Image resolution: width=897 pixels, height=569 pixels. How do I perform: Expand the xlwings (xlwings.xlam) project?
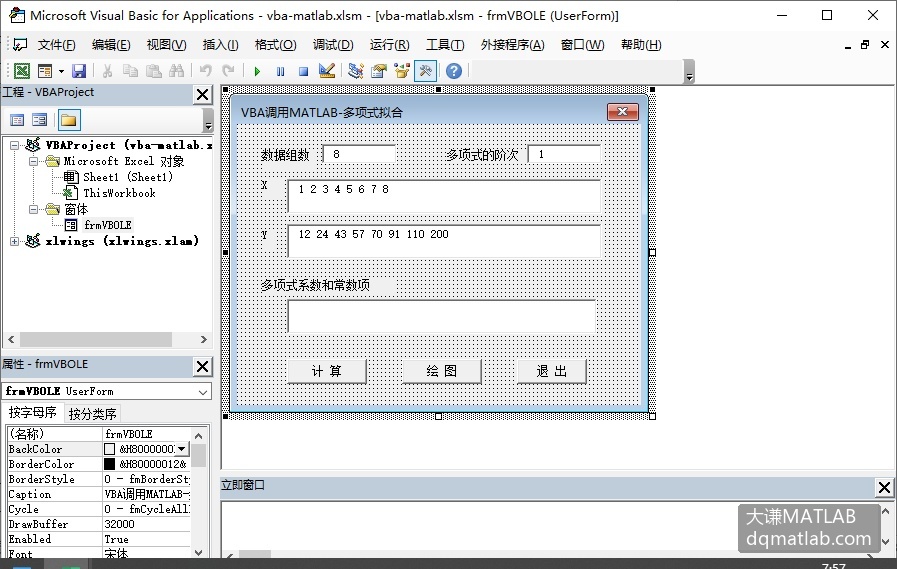click(15, 241)
